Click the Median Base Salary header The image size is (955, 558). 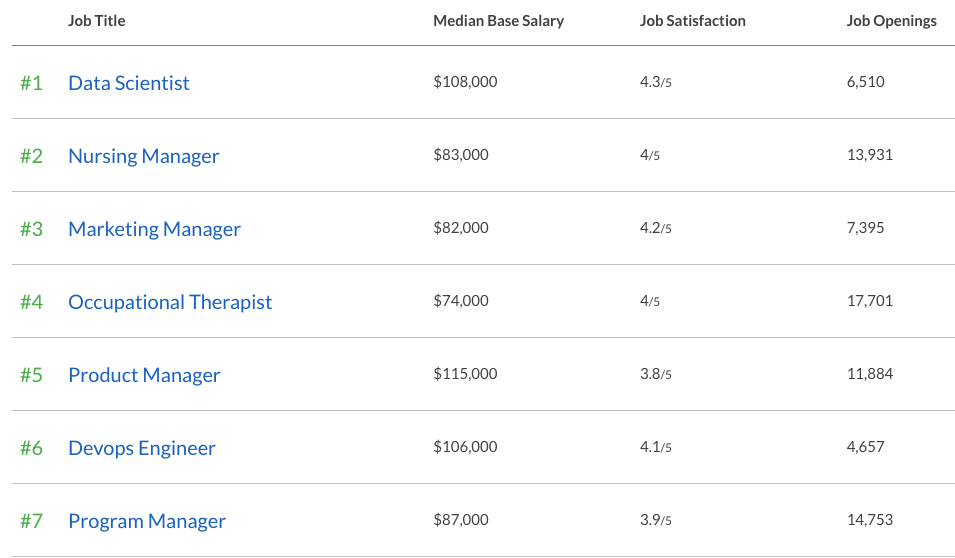498,21
